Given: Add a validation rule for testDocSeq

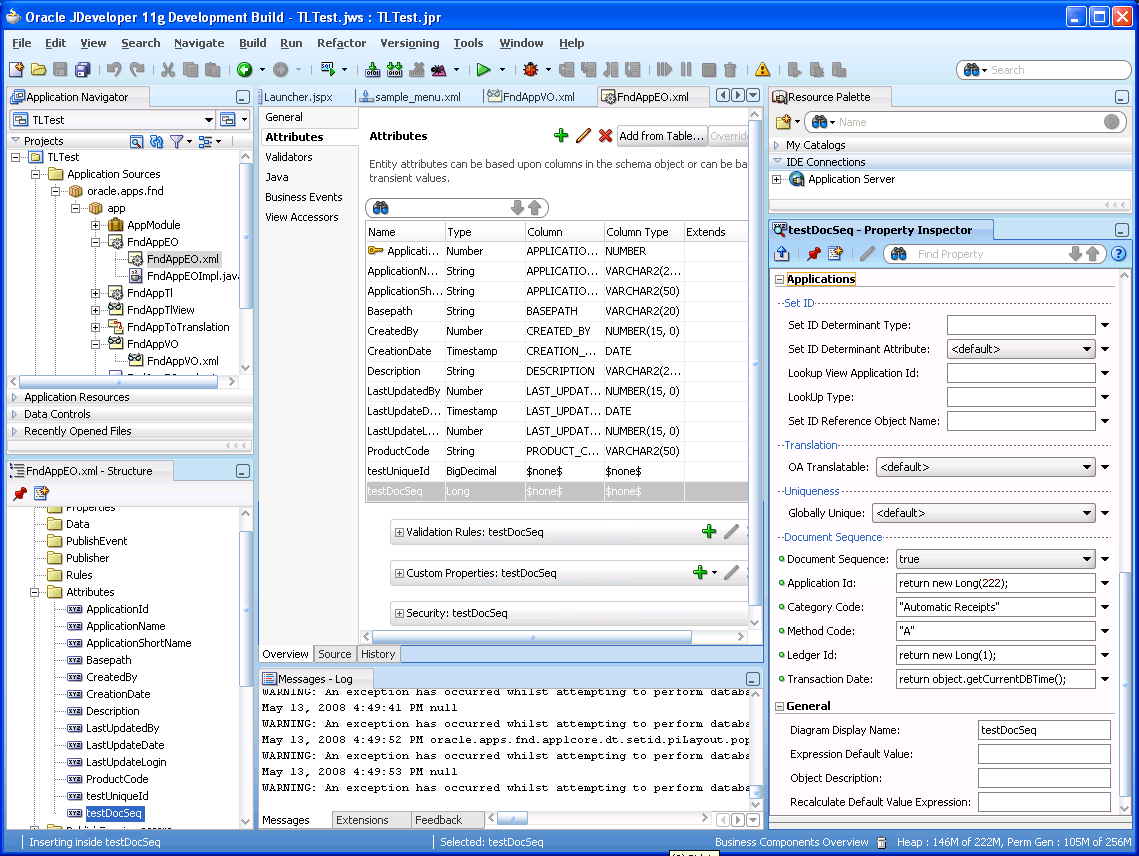Looking at the screenshot, I should tap(709, 532).
